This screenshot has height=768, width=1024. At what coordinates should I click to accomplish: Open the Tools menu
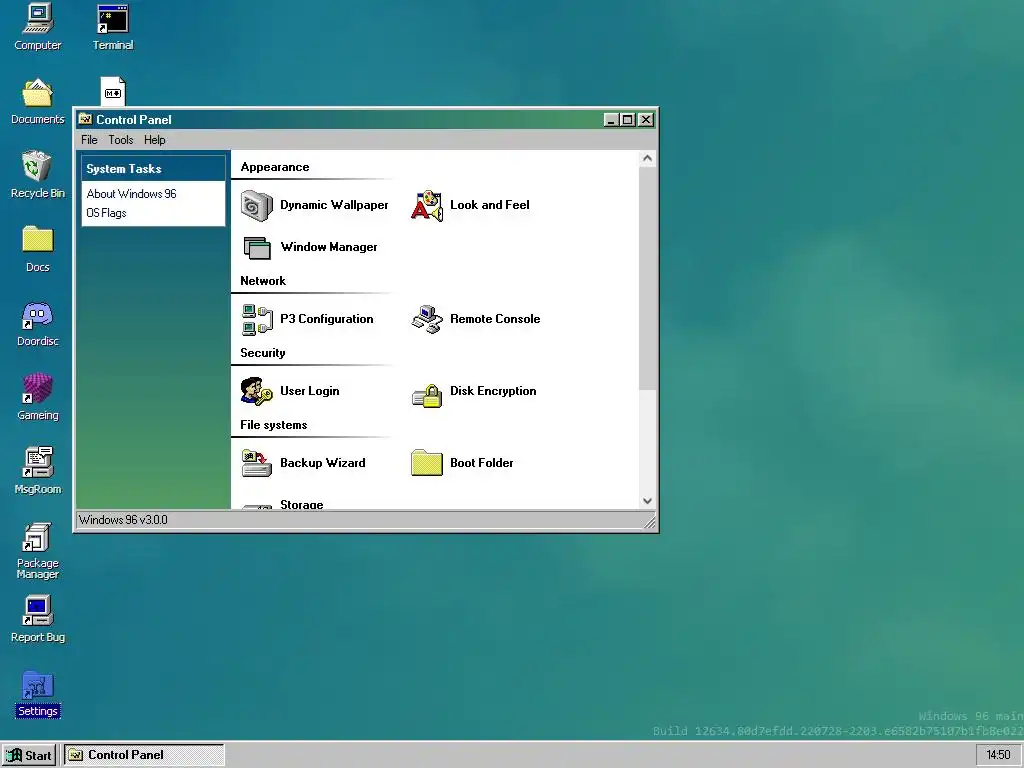coord(121,140)
